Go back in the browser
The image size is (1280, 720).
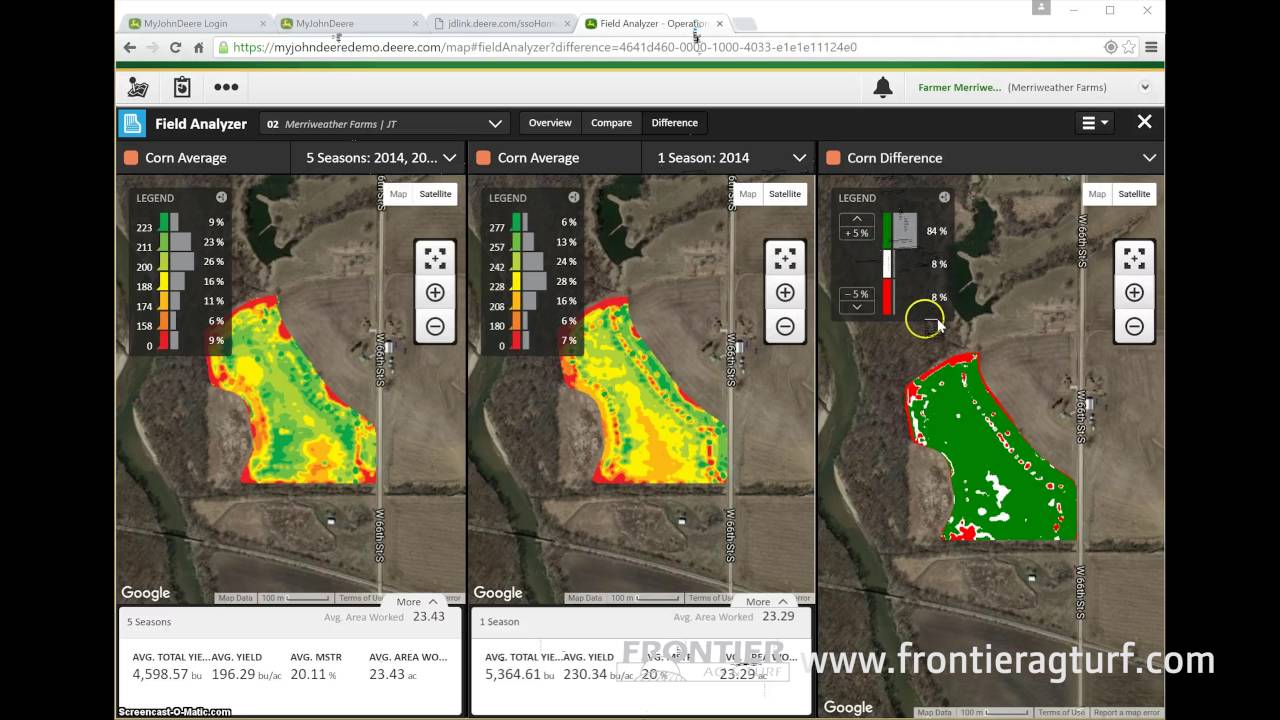pyautogui.click(x=130, y=47)
